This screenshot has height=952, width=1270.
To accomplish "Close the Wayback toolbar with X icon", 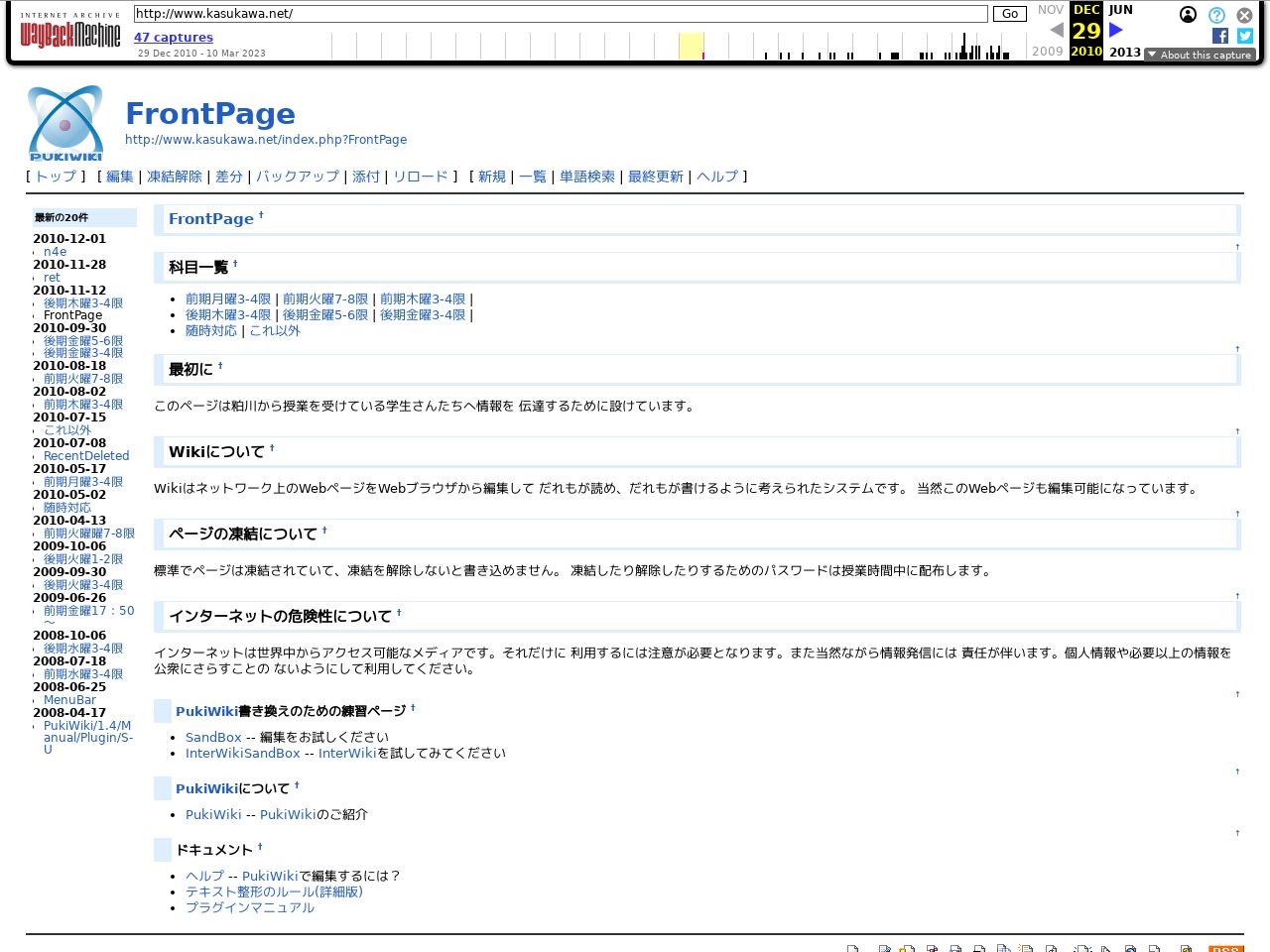I will click(x=1244, y=15).
